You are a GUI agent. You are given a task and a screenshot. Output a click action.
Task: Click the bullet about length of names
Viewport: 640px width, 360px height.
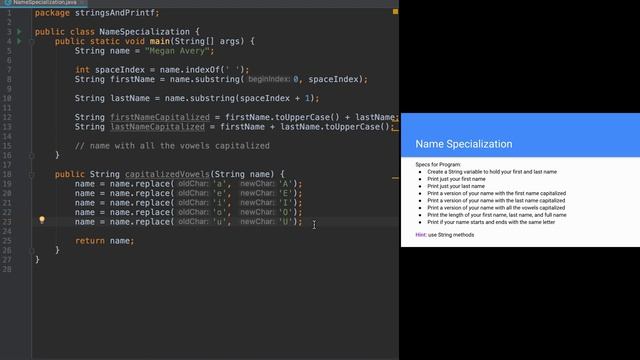(497, 215)
